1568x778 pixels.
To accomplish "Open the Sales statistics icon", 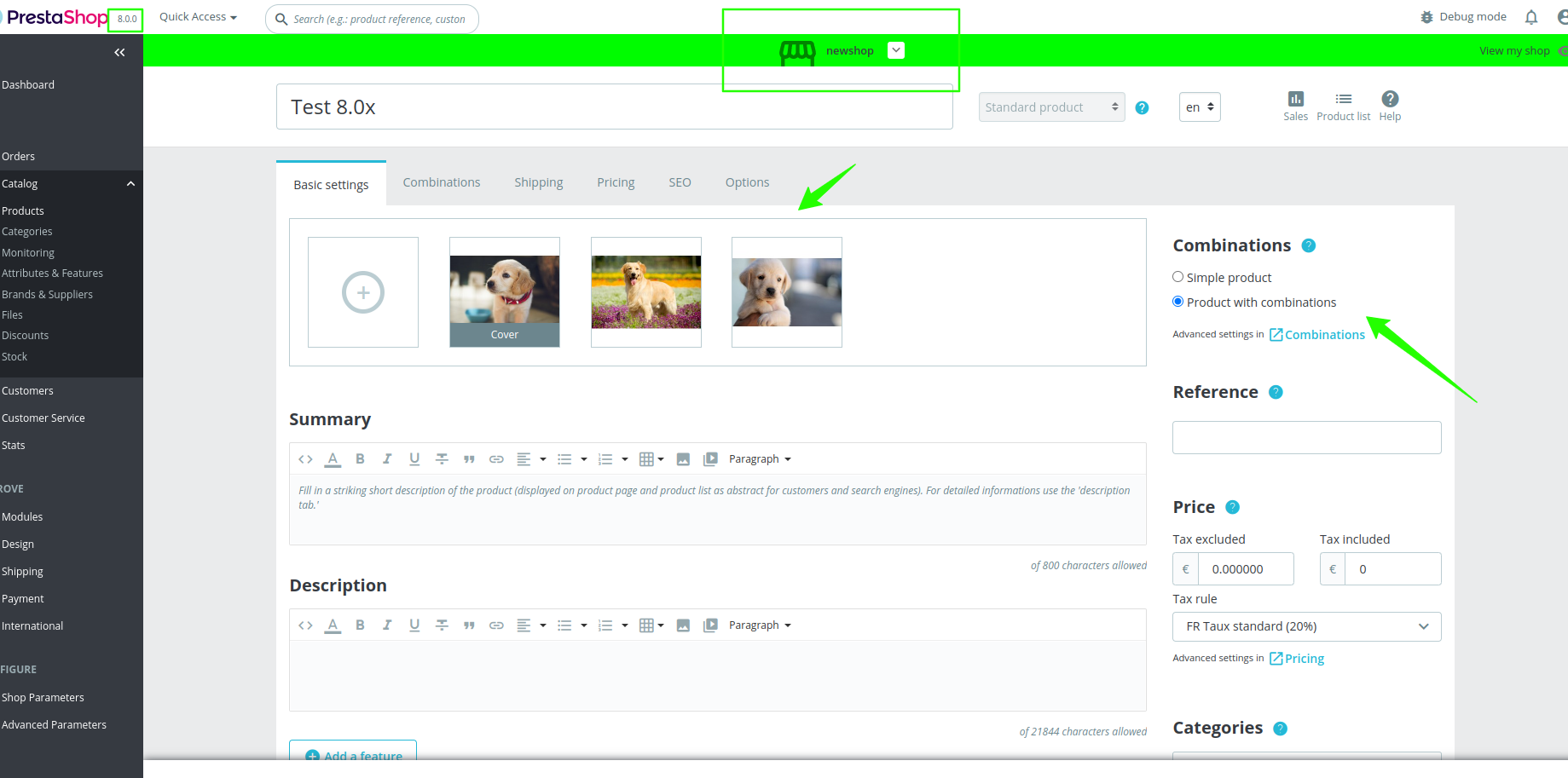I will (x=1295, y=104).
